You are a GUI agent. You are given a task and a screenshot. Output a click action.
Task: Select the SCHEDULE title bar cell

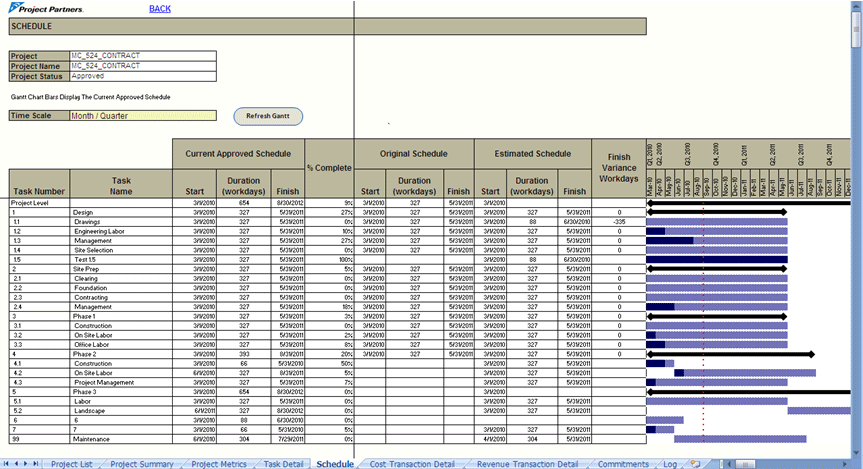point(327,26)
